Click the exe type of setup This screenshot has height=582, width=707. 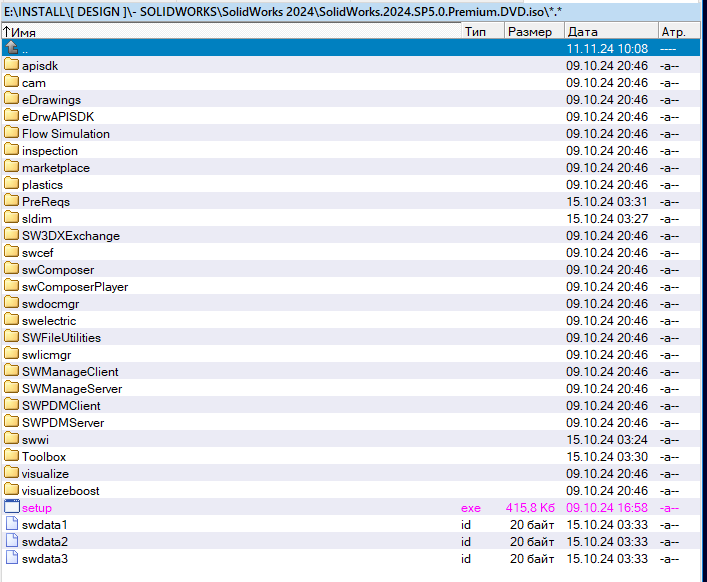470,508
